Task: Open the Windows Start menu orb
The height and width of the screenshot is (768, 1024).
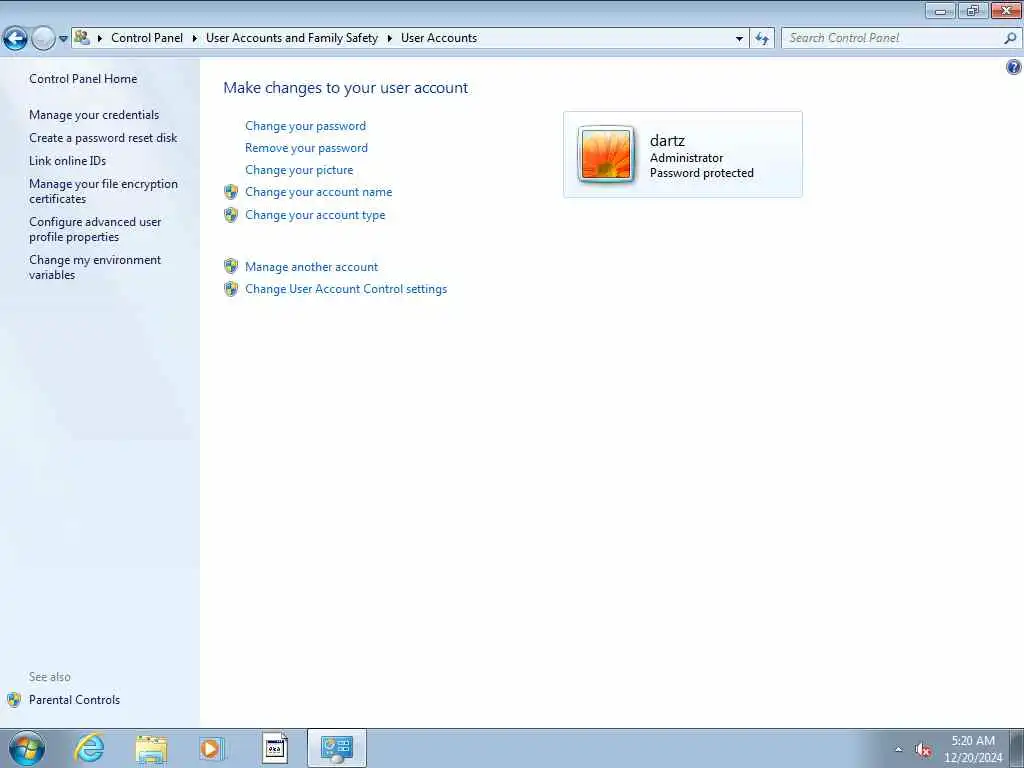Action: click(x=27, y=748)
